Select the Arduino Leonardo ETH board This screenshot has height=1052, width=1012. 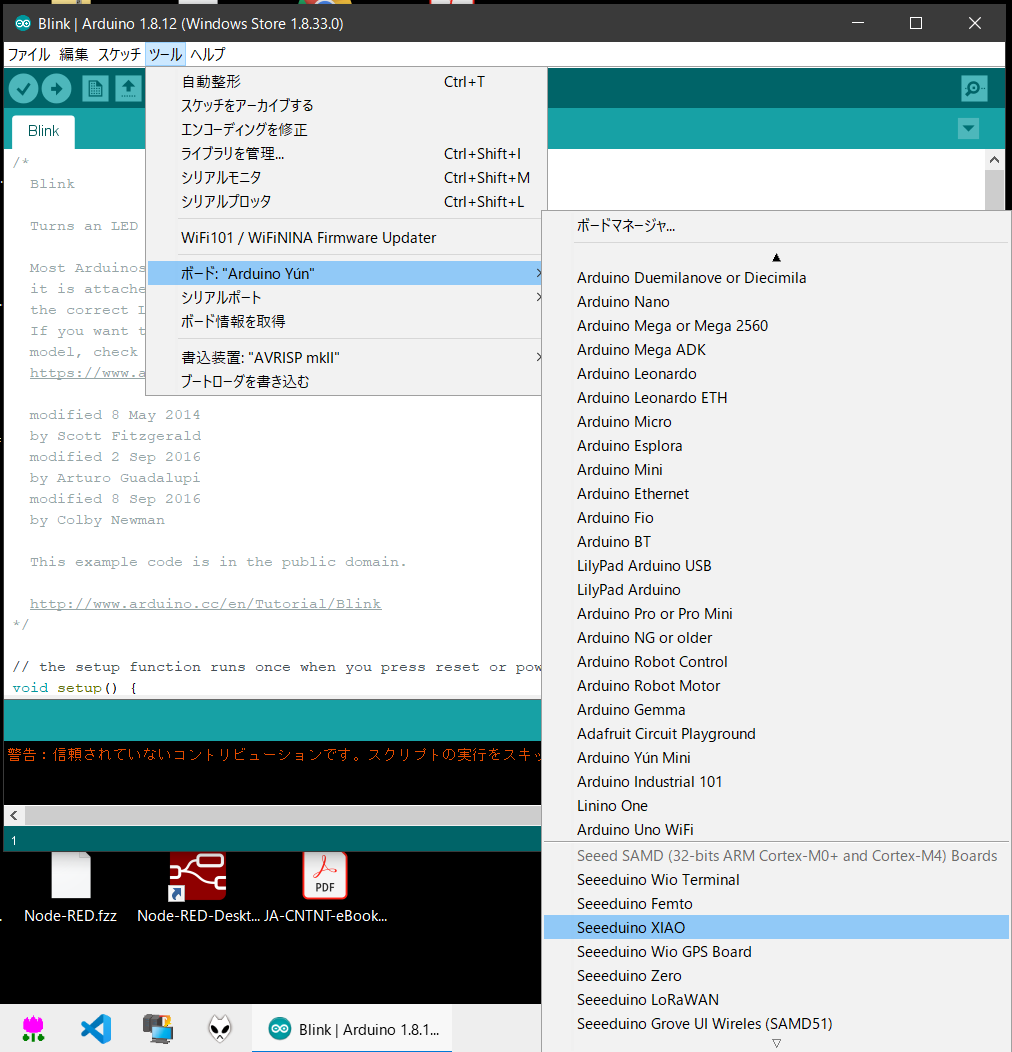pyautogui.click(x=776, y=398)
